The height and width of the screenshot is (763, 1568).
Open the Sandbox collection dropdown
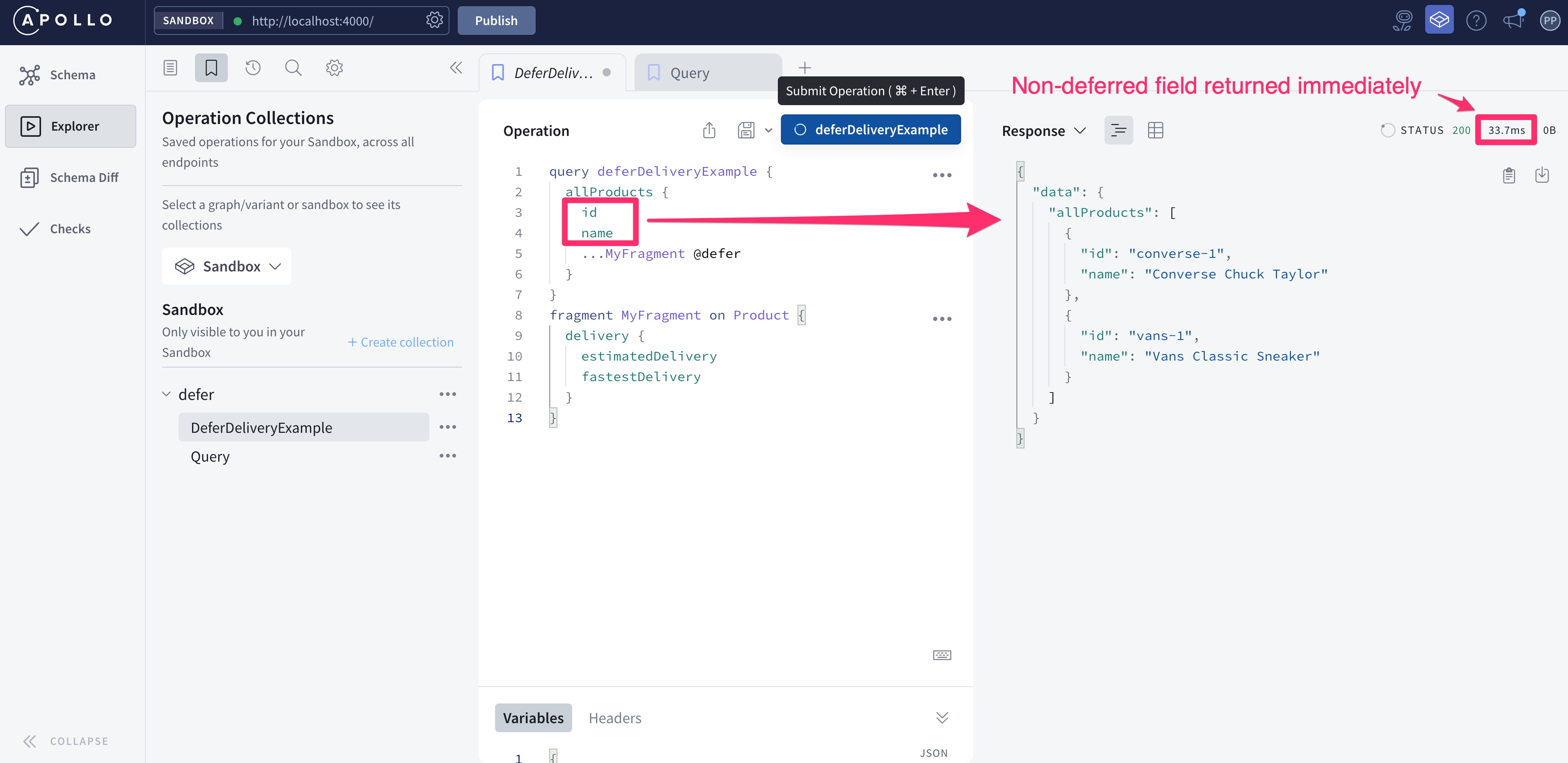227,266
